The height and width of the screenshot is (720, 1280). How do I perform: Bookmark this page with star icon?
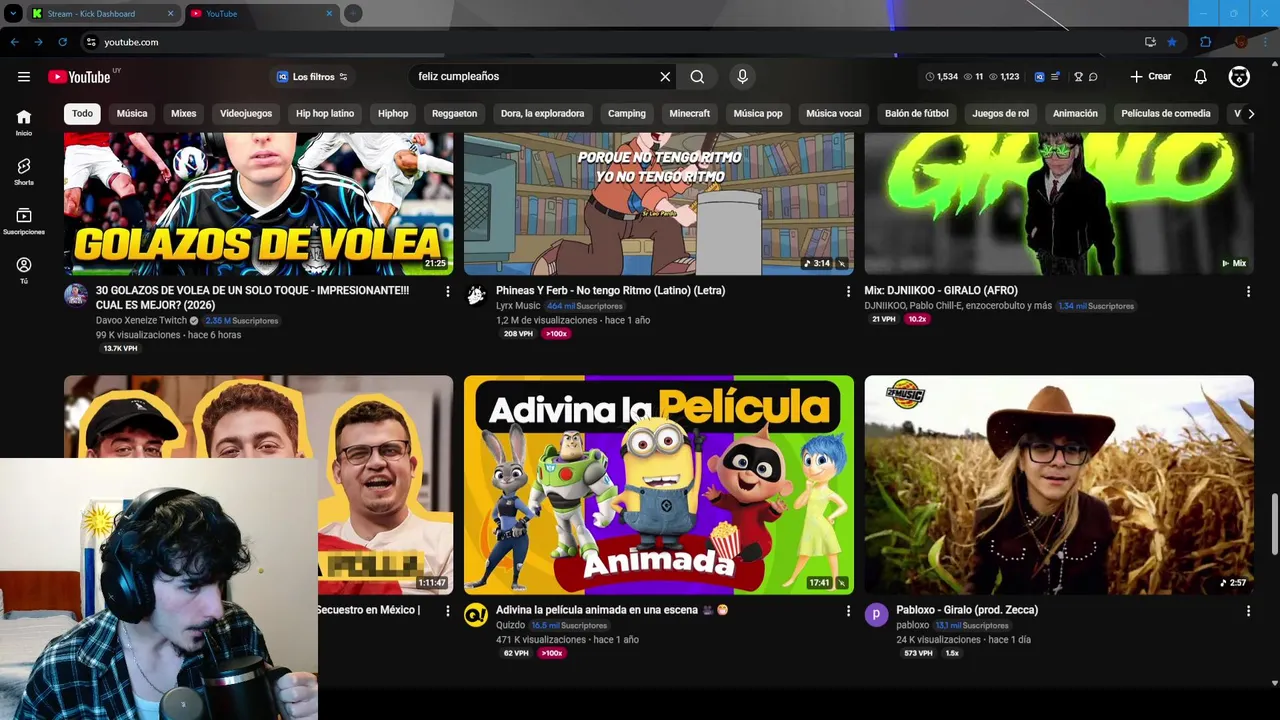[1172, 42]
